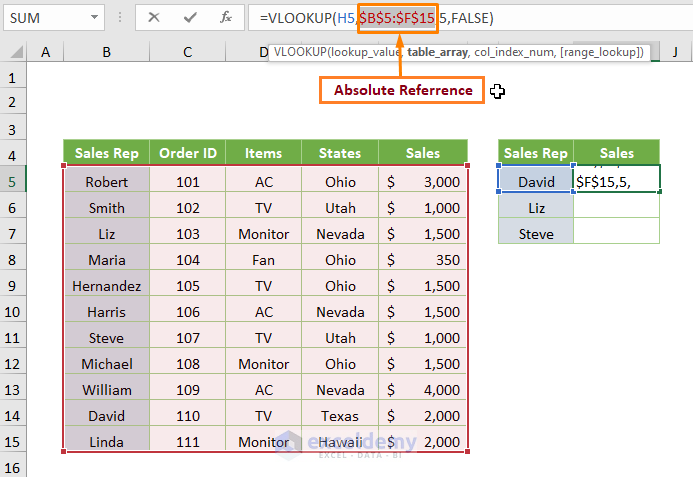Image resolution: width=693 pixels, height=477 pixels.
Task: Select the column J header
Action: click(x=675, y=51)
